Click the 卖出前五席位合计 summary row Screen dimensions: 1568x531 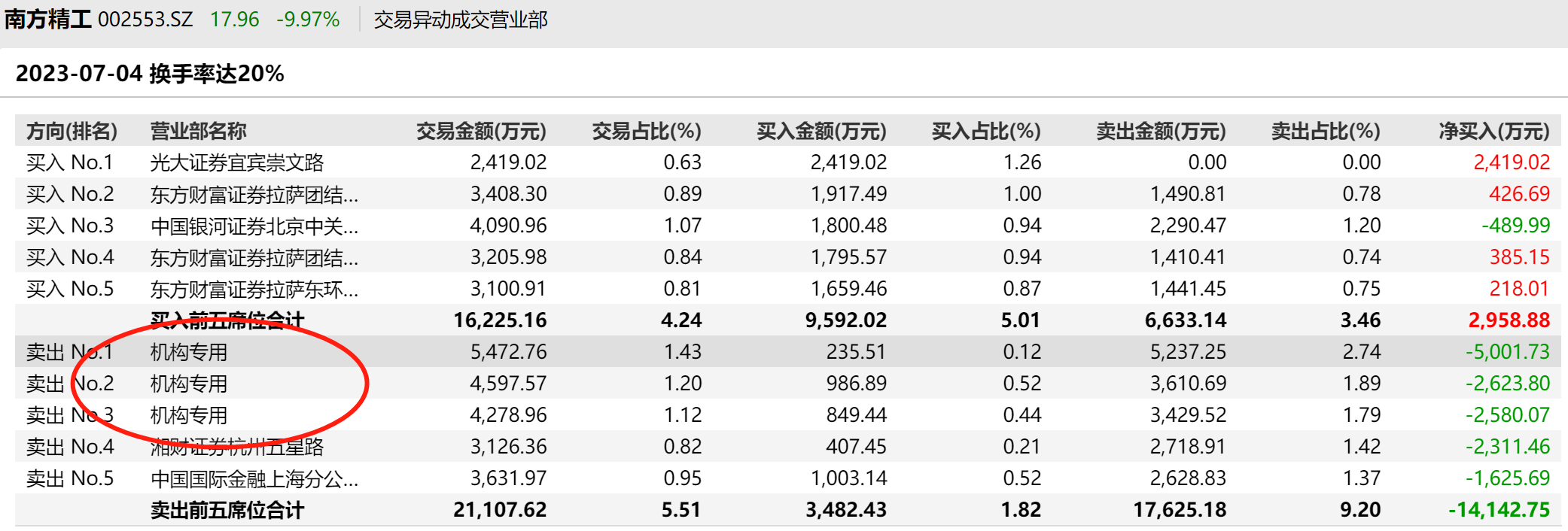227,510
